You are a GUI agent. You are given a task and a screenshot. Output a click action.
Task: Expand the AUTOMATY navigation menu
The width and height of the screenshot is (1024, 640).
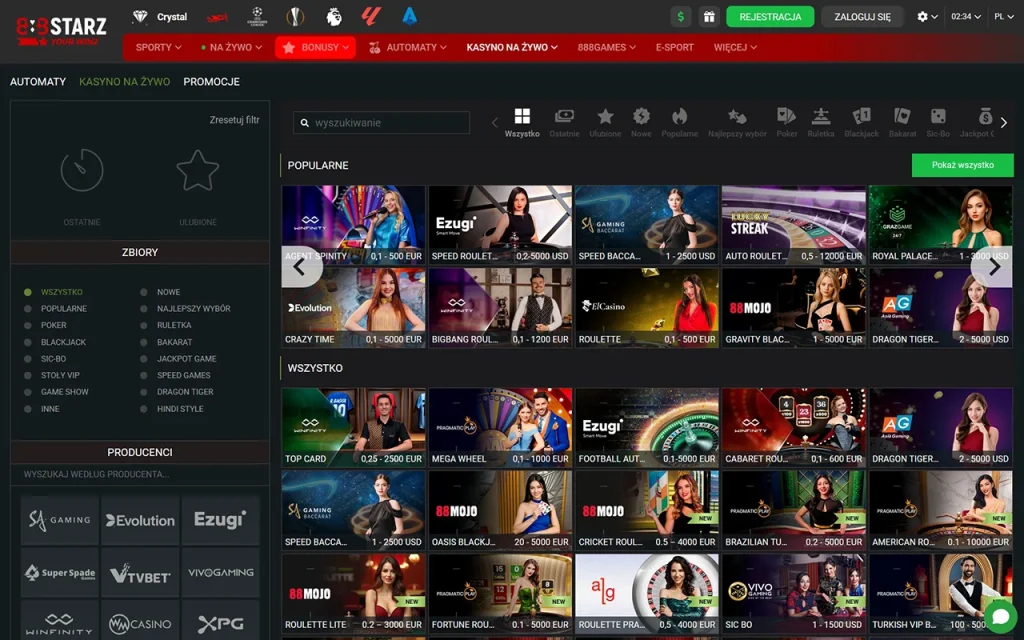(x=408, y=47)
